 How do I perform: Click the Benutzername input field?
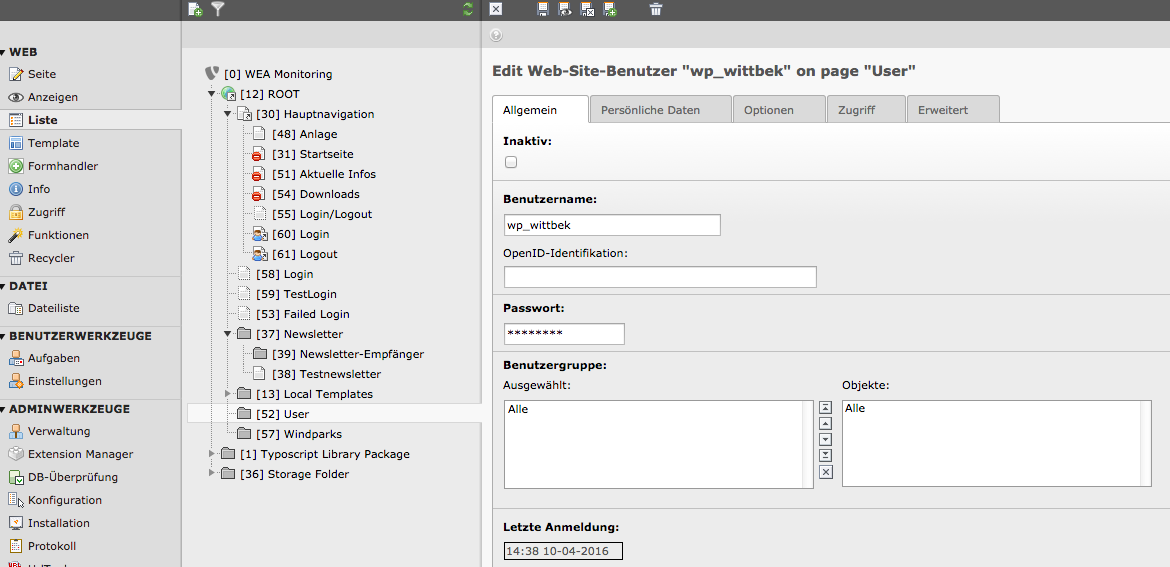(612, 225)
